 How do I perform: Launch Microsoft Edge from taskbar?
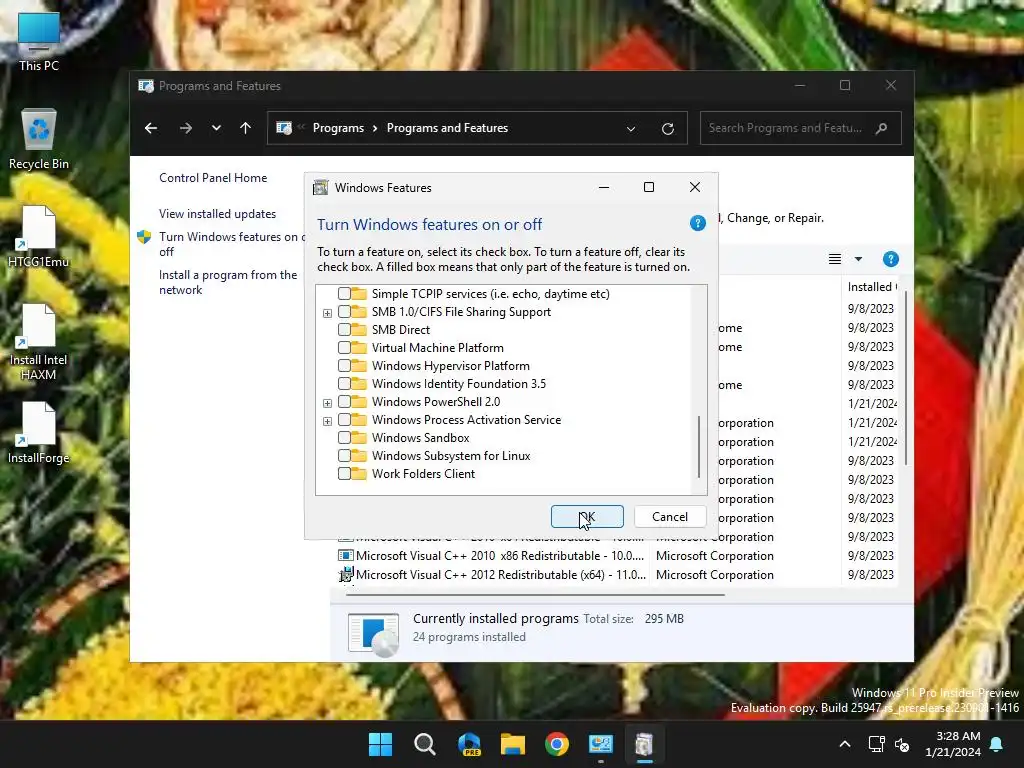pyautogui.click(x=469, y=744)
